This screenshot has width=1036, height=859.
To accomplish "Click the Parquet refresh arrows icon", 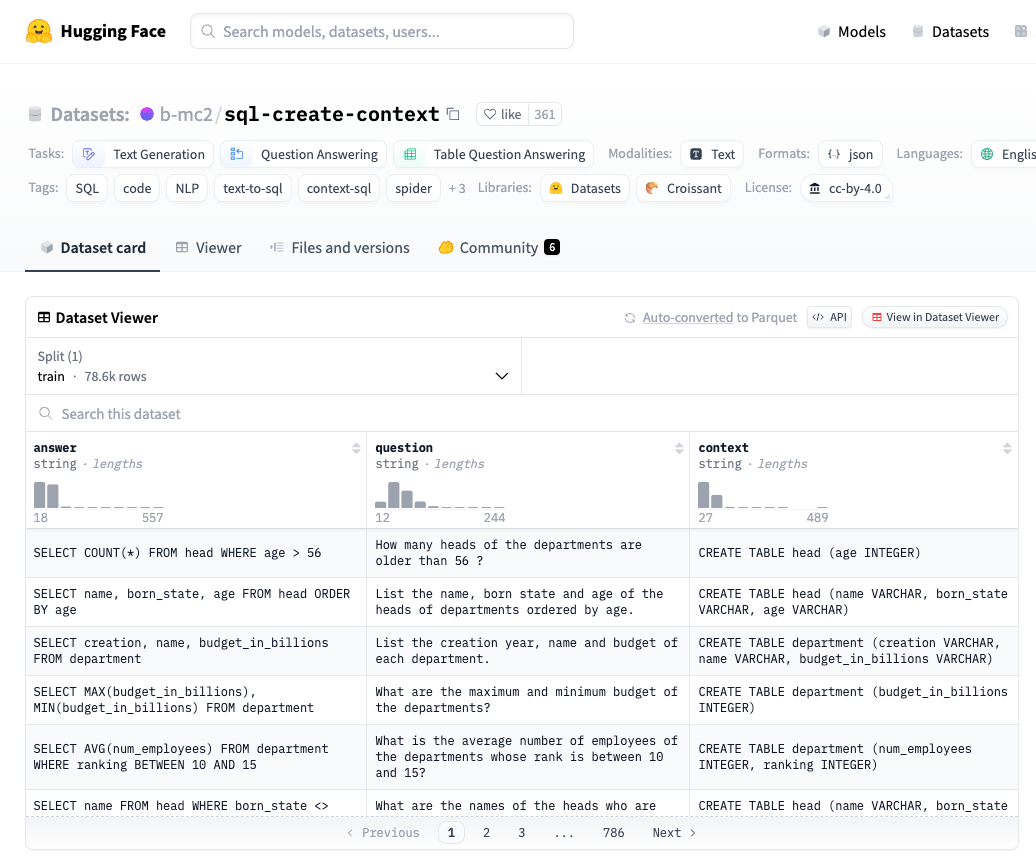I will tap(630, 318).
